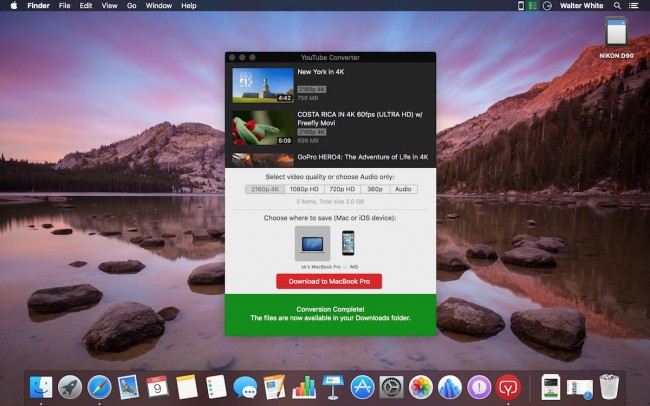Click 'New York in 4K' title text
This screenshot has height=406, width=650.
pos(321,72)
